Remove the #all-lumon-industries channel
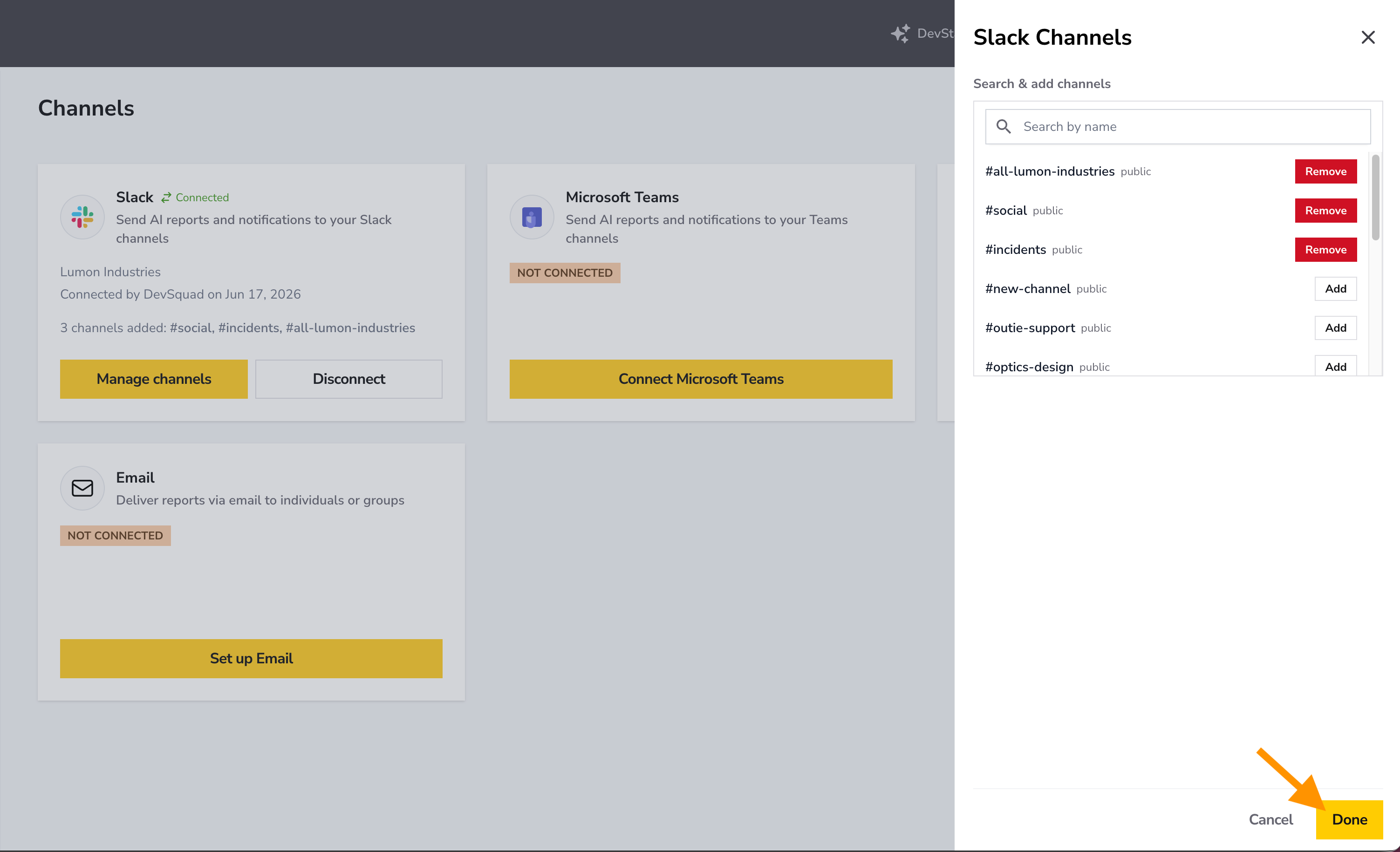The image size is (1400, 852). click(1325, 171)
